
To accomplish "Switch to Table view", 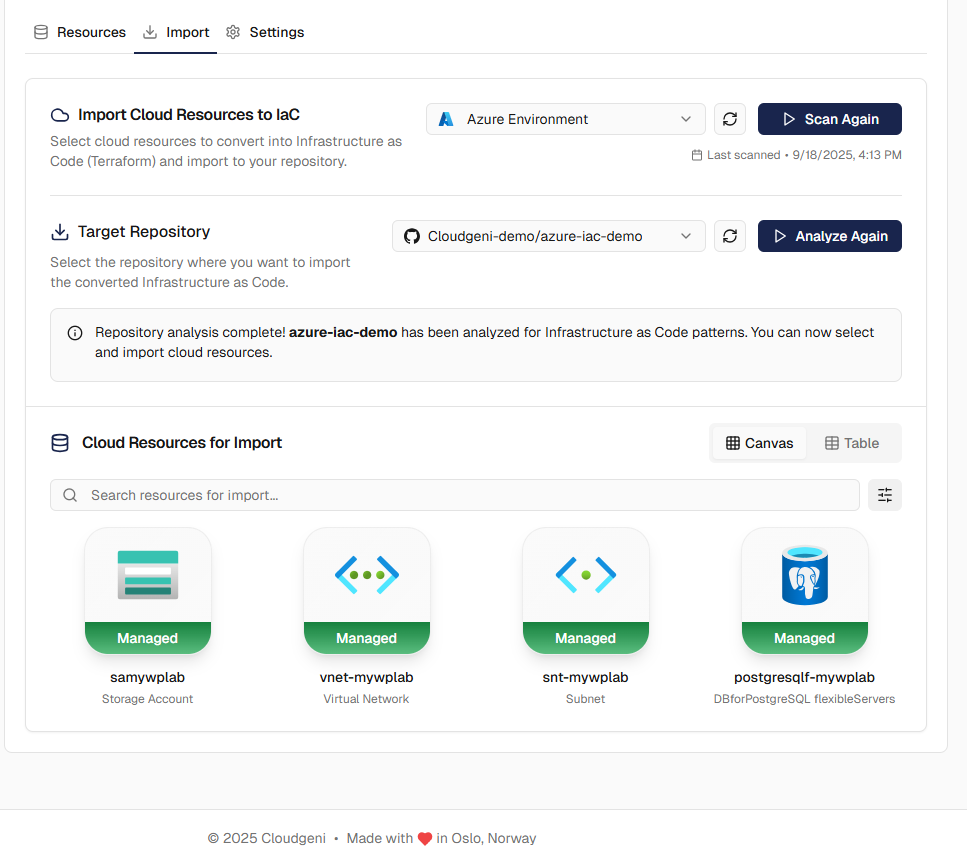I will tap(852, 443).
